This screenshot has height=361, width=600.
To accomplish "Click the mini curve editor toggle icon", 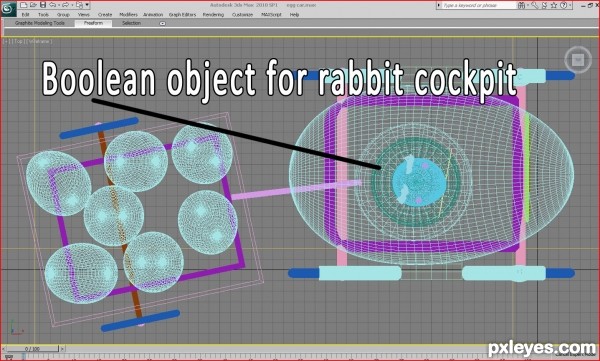I will (x=9, y=356).
